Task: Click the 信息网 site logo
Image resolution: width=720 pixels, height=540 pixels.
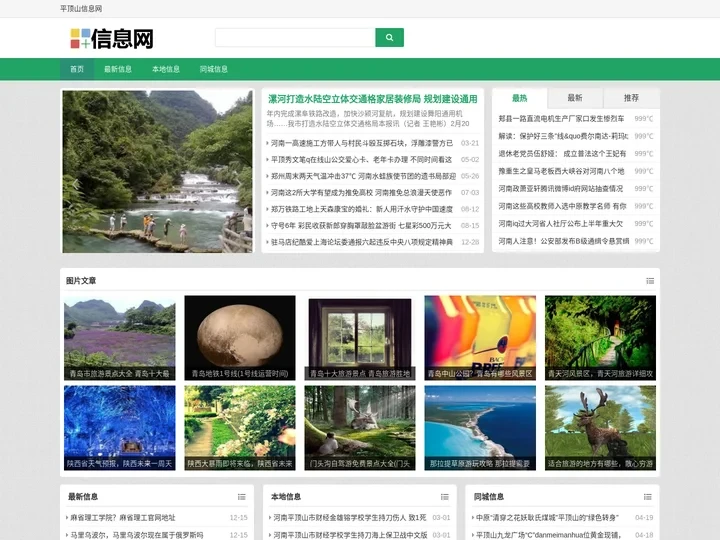Action: pos(112,39)
